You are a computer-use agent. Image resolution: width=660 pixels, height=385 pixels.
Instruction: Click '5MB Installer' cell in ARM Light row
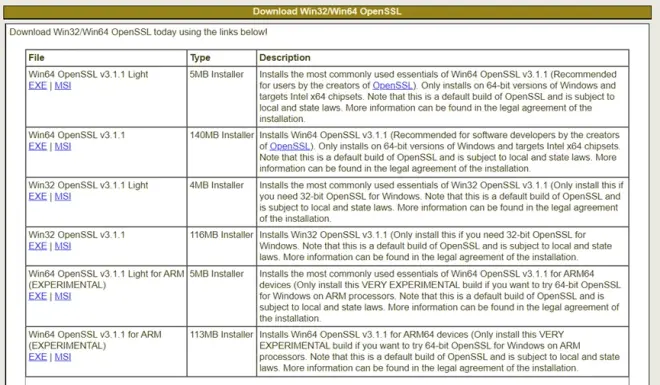[221, 296]
